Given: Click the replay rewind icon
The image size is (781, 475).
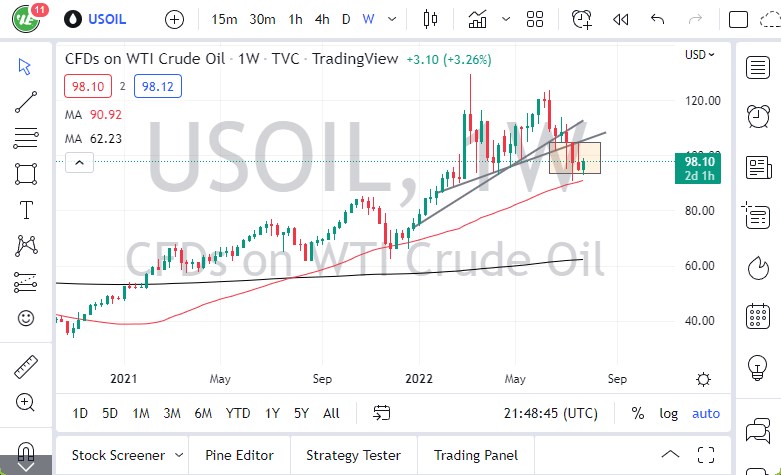Looking at the screenshot, I should tap(620, 19).
